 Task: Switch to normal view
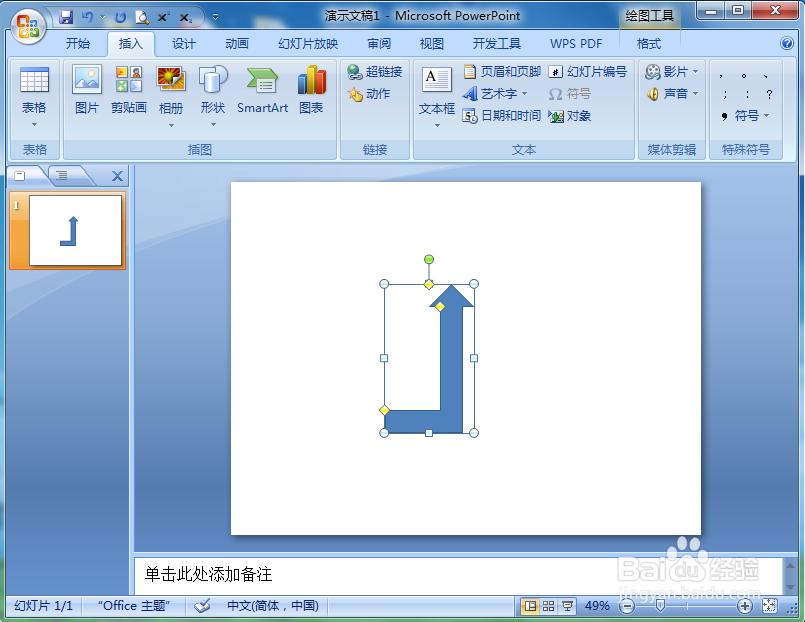(530, 606)
